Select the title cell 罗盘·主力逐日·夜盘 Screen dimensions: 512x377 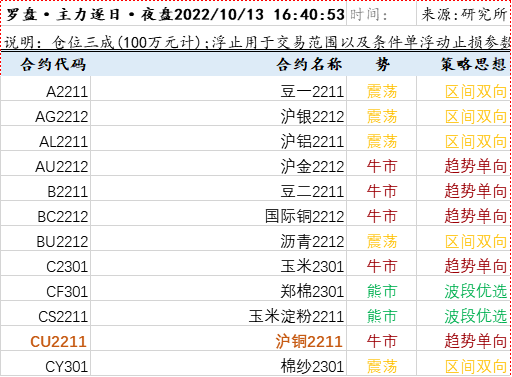(x=174, y=14)
